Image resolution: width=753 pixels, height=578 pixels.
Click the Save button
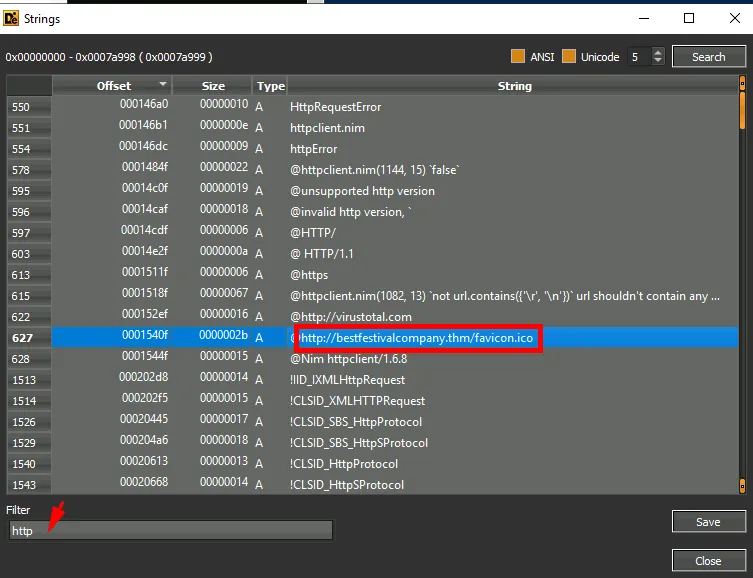[x=708, y=522]
